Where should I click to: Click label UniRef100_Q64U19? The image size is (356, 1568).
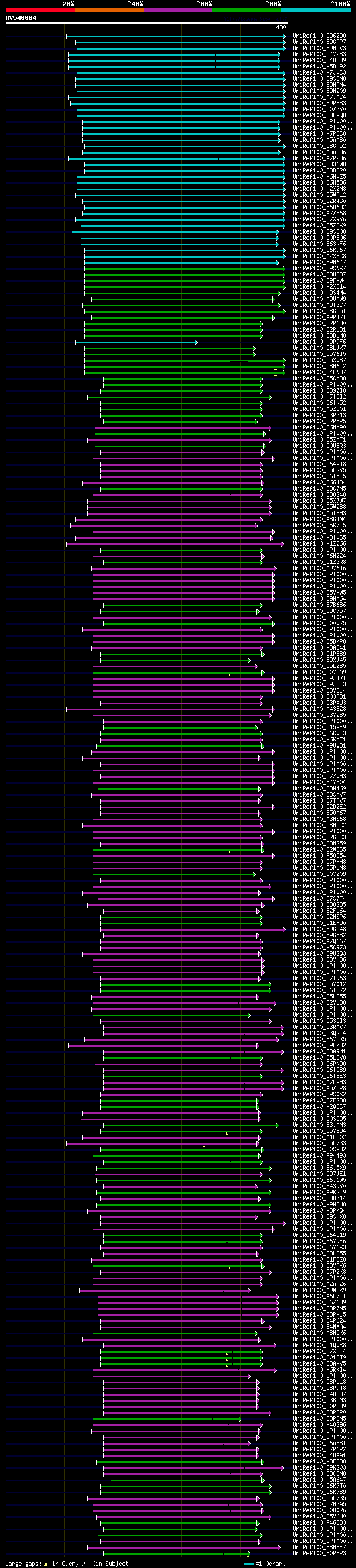click(319, 1235)
